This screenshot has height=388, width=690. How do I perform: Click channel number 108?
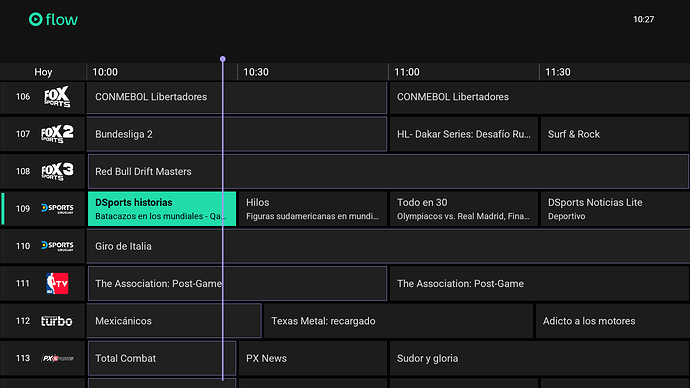pyautogui.click(x=23, y=171)
